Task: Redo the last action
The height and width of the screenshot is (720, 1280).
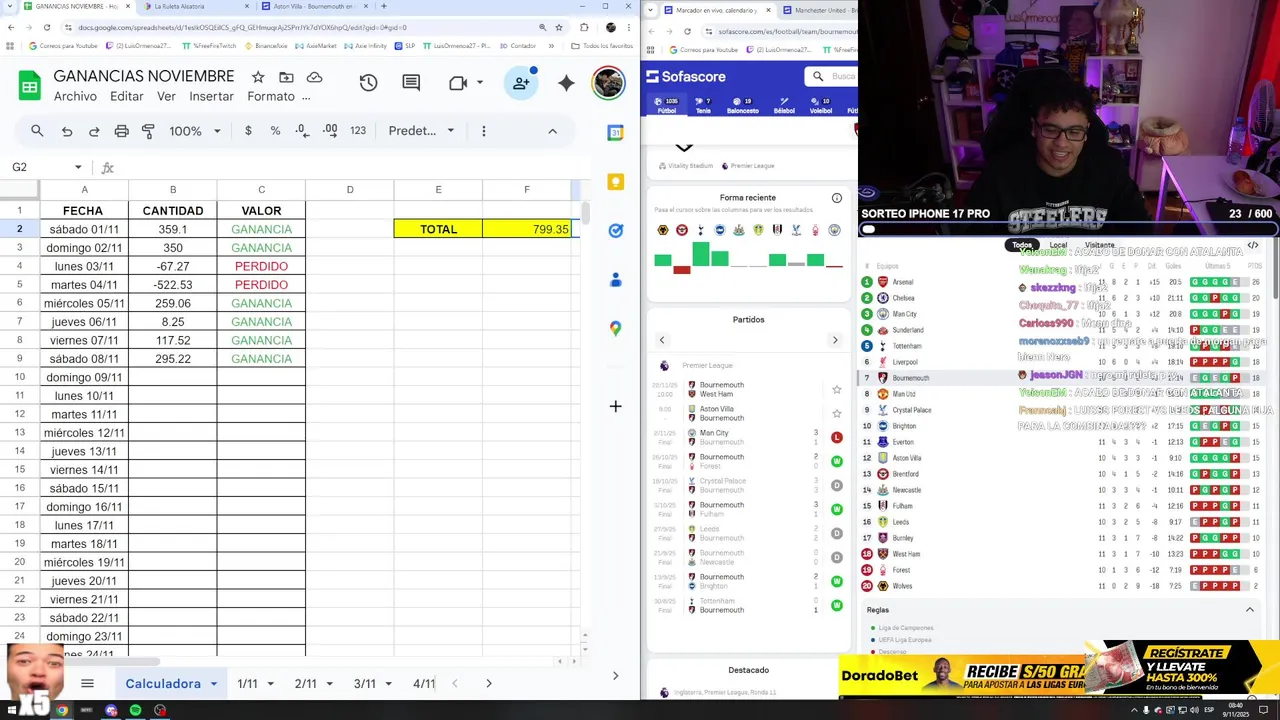Action: click(94, 131)
